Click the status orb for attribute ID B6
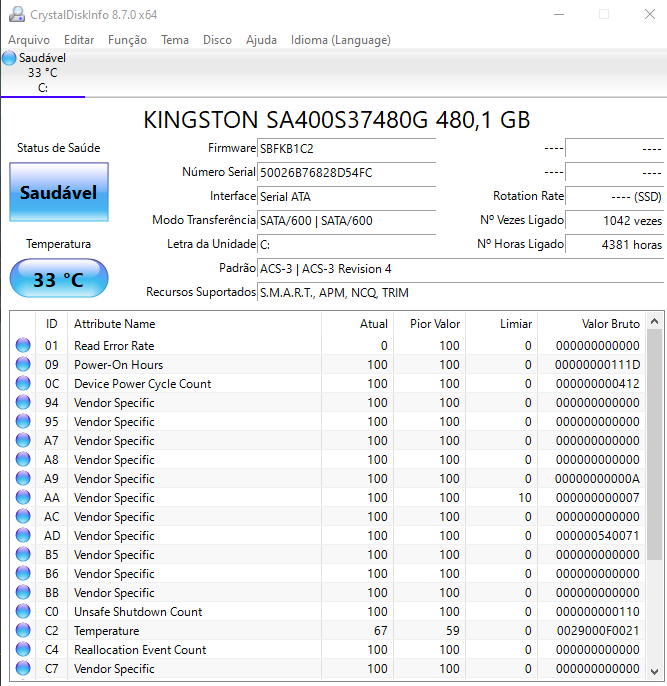The height and width of the screenshot is (686, 667). click(23, 573)
